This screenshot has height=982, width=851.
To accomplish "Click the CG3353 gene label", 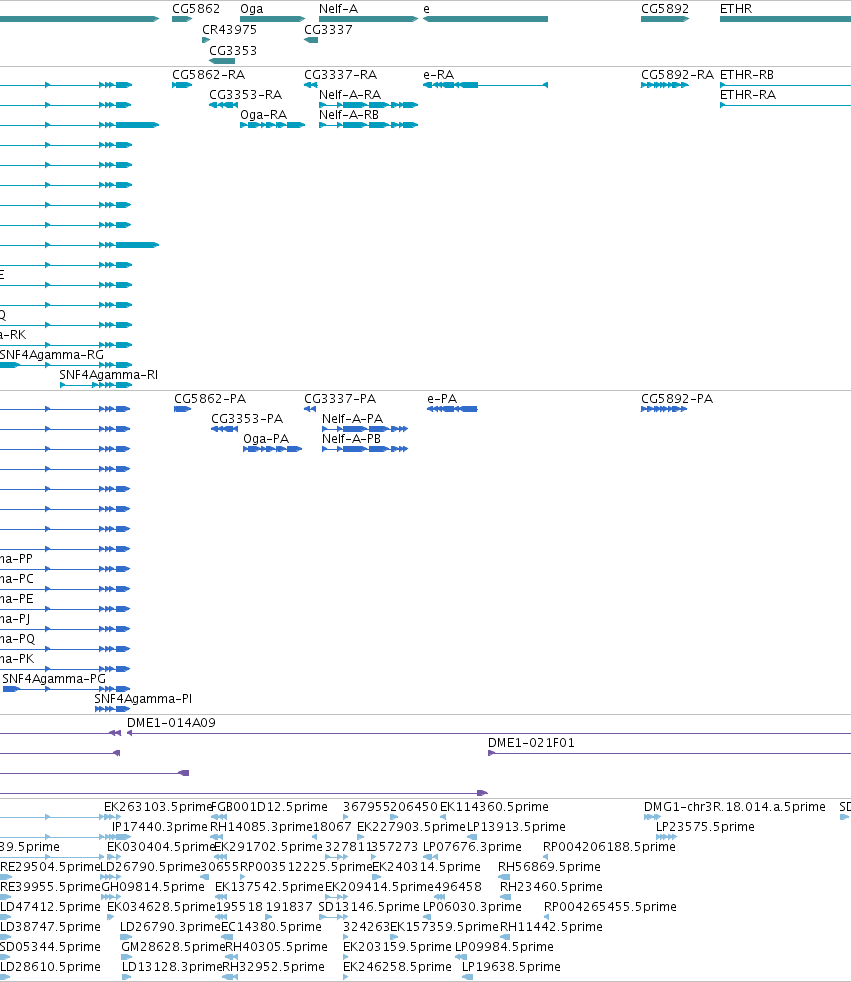I will click(x=233, y=51).
